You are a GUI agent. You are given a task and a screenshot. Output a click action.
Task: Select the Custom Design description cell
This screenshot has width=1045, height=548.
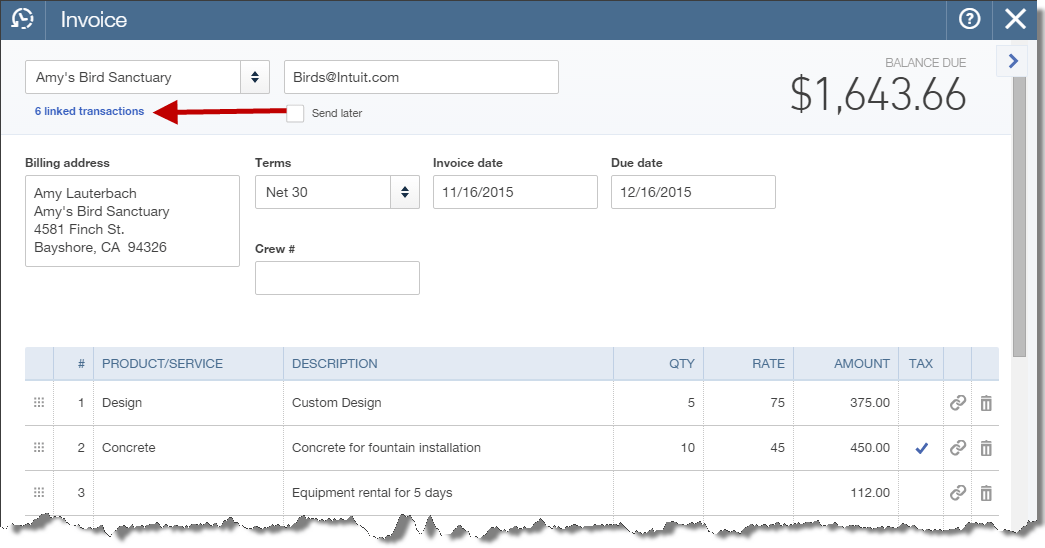449,403
